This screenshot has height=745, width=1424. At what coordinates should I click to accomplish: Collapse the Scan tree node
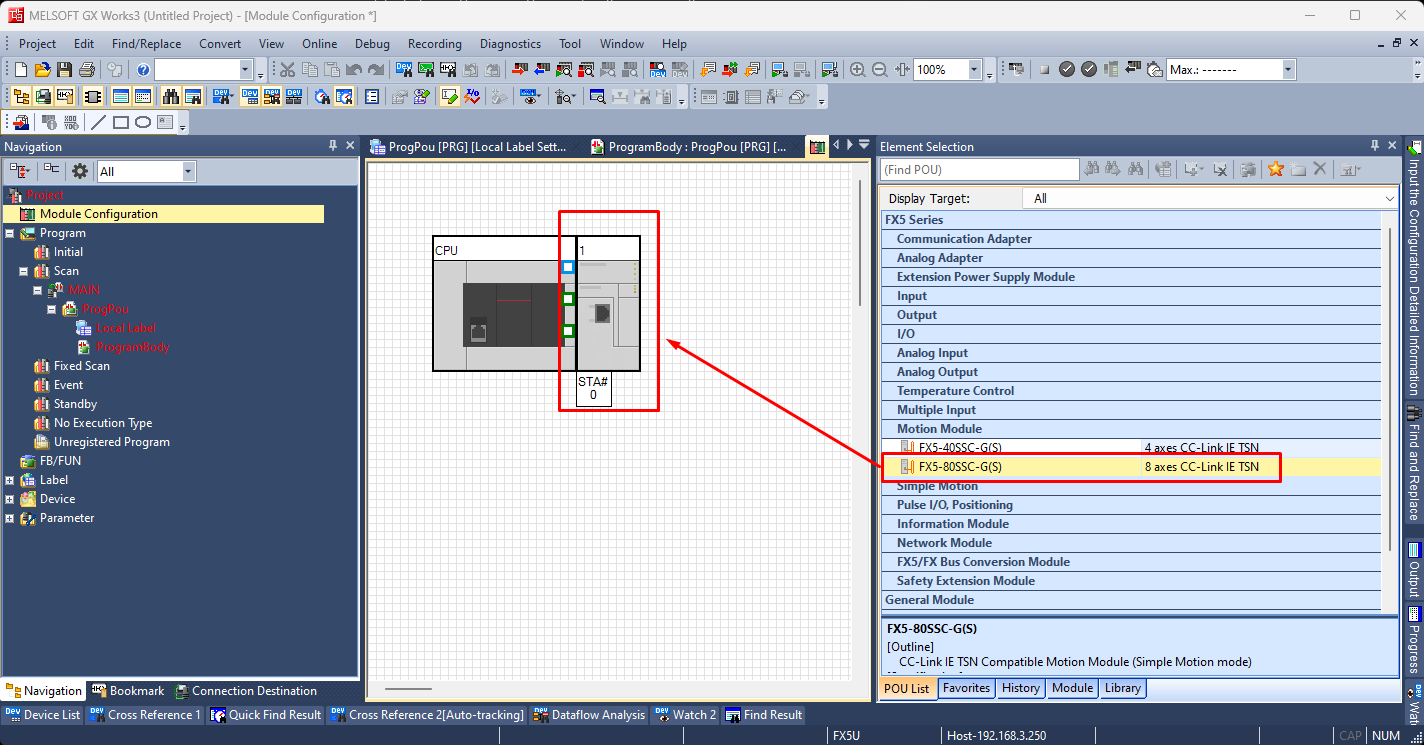(x=24, y=271)
